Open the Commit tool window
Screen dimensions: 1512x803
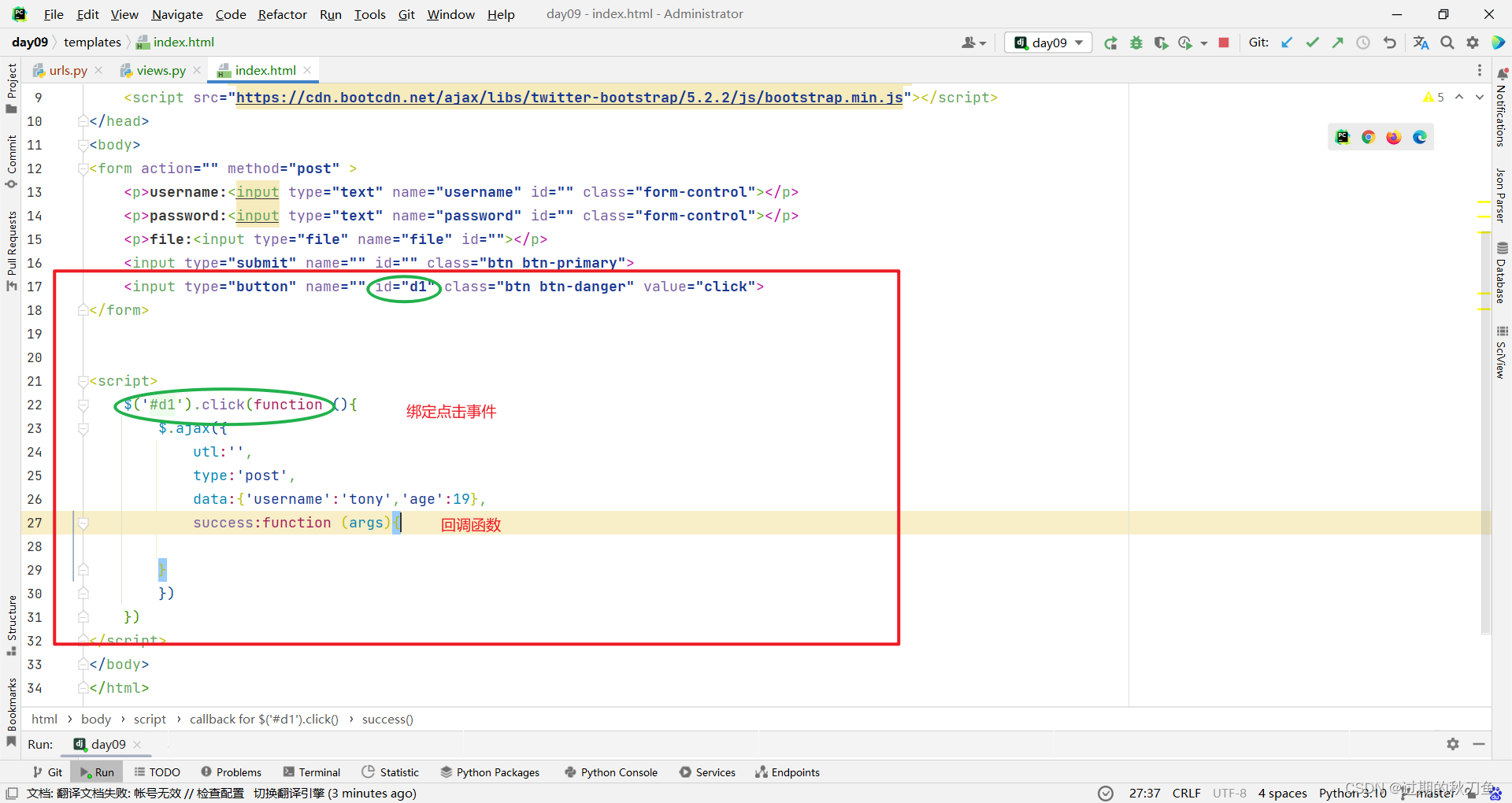[11, 161]
